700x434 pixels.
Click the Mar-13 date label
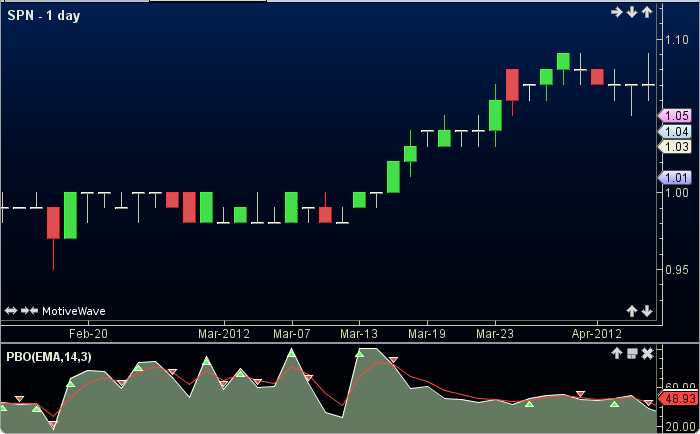pyautogui.click(x=359, y=334)
